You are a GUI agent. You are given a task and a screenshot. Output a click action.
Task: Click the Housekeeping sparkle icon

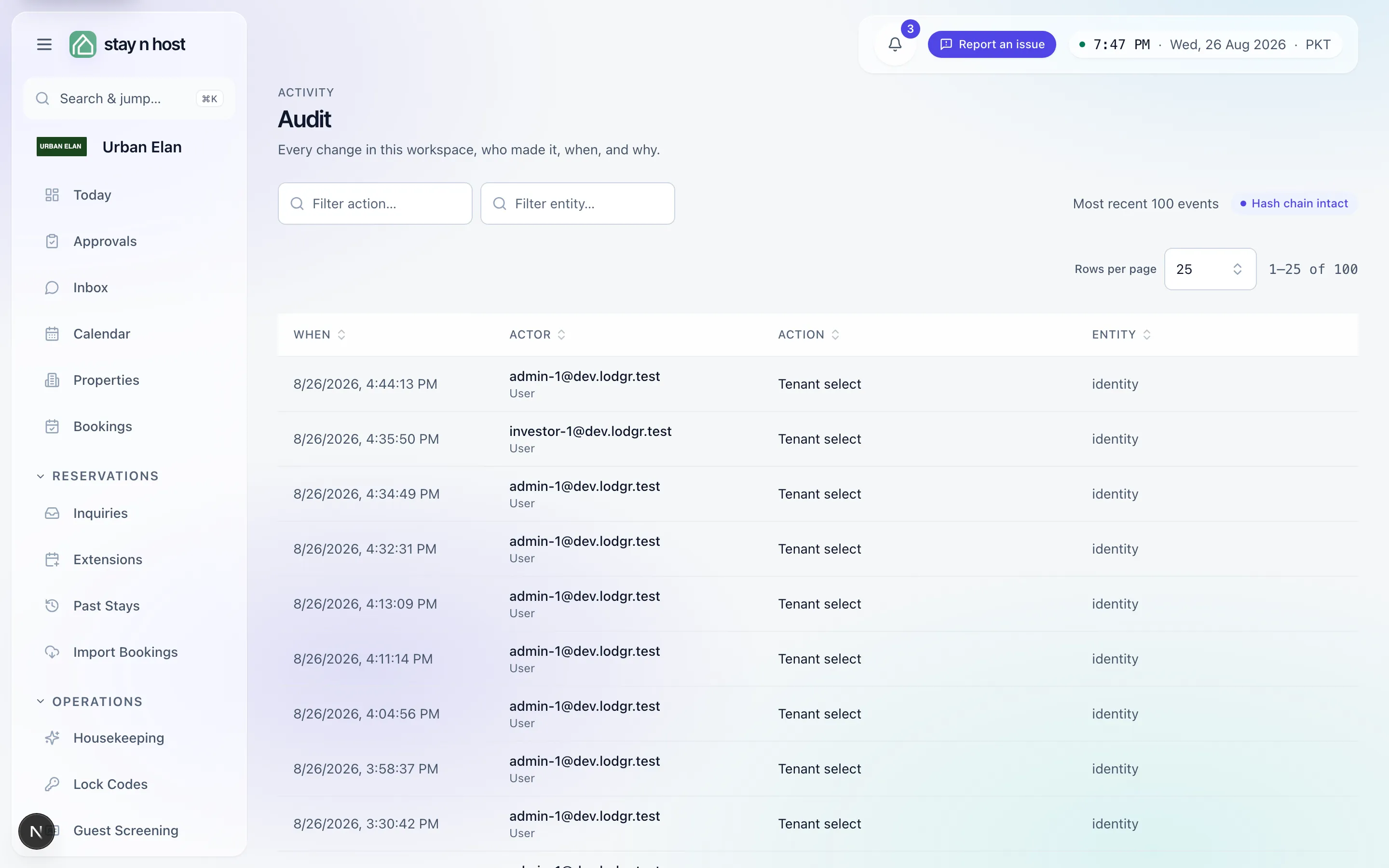(x=52, y=738)
